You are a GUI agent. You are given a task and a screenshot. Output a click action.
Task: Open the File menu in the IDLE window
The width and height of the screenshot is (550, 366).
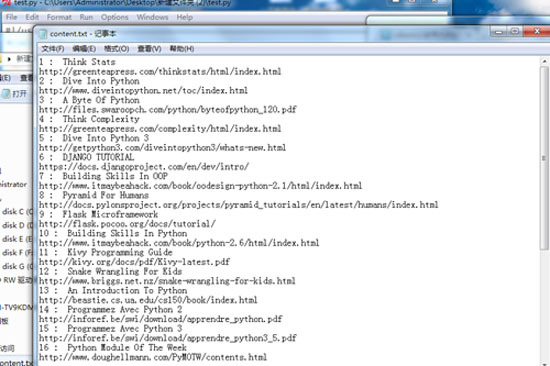[x=11, y=17]
